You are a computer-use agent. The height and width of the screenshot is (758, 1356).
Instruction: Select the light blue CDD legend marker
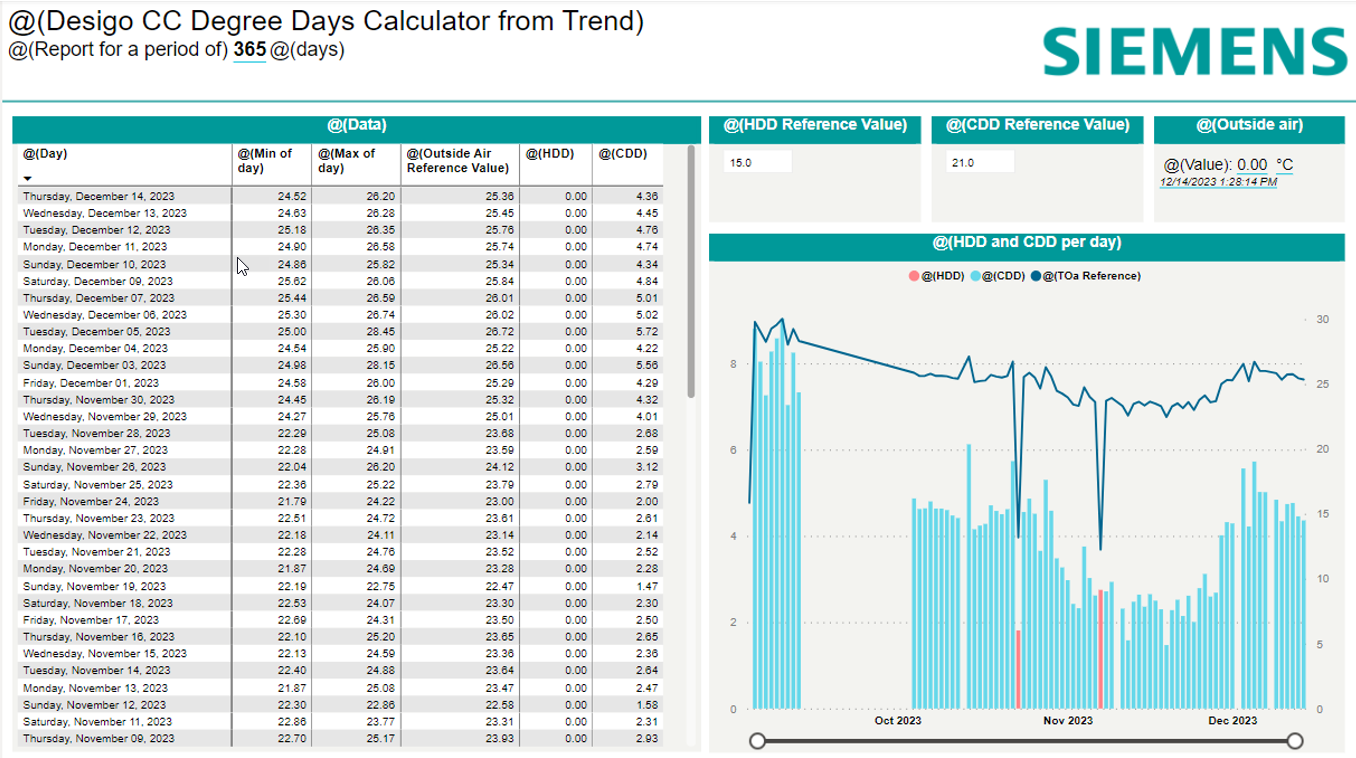coord(975,275)
